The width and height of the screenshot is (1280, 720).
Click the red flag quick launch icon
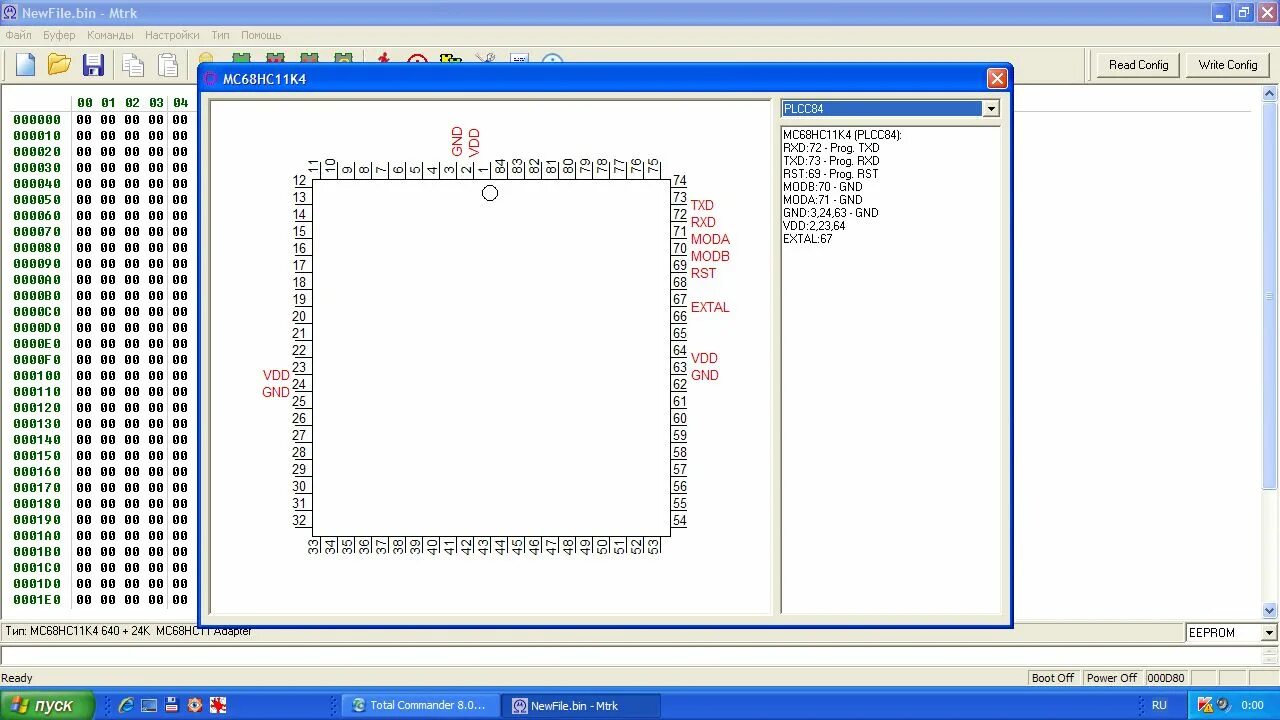pos(217,705)
